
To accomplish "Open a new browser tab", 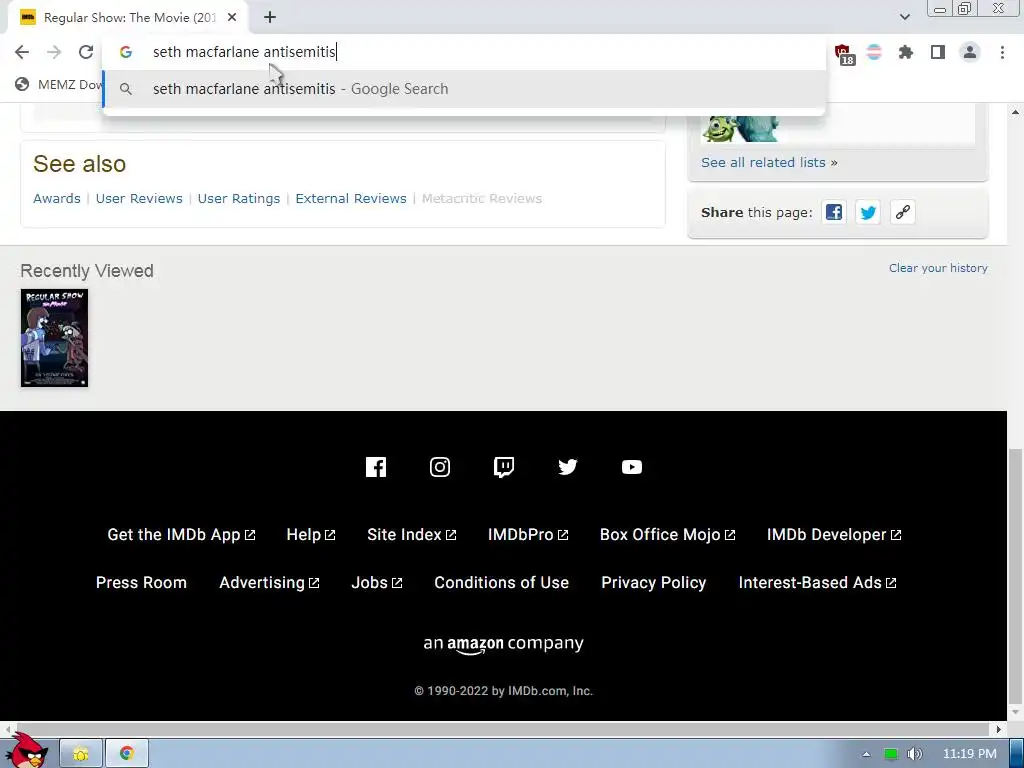I will 270,17.
